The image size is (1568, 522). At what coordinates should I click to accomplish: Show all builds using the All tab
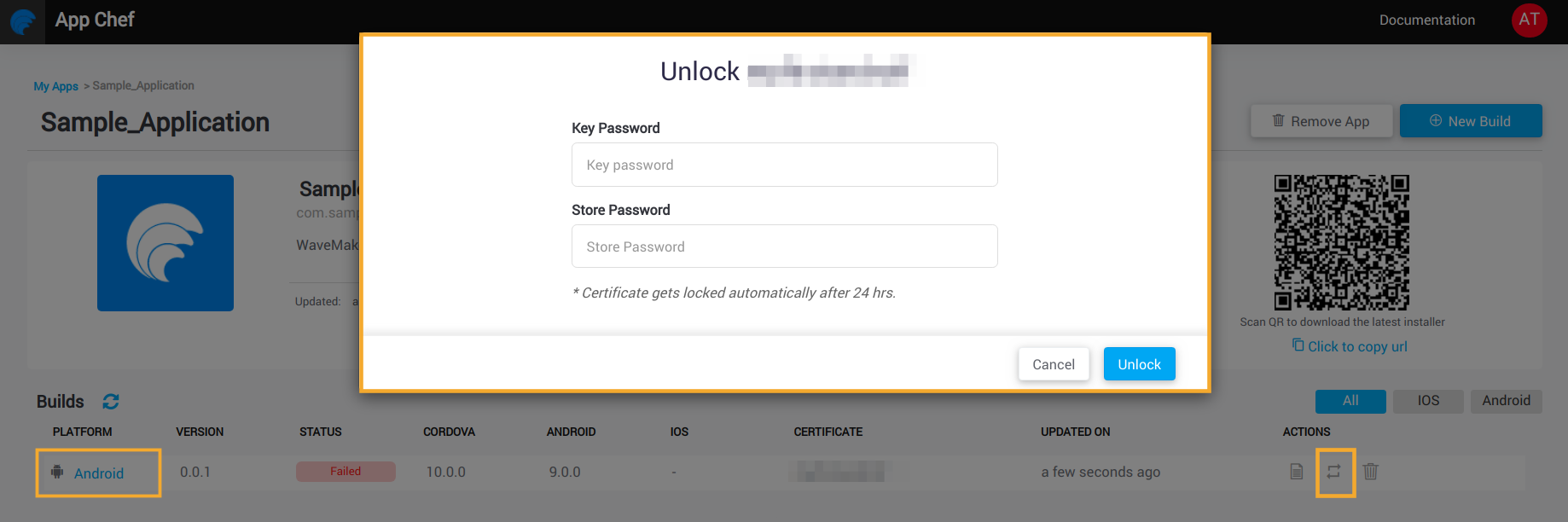point(1350,400)
